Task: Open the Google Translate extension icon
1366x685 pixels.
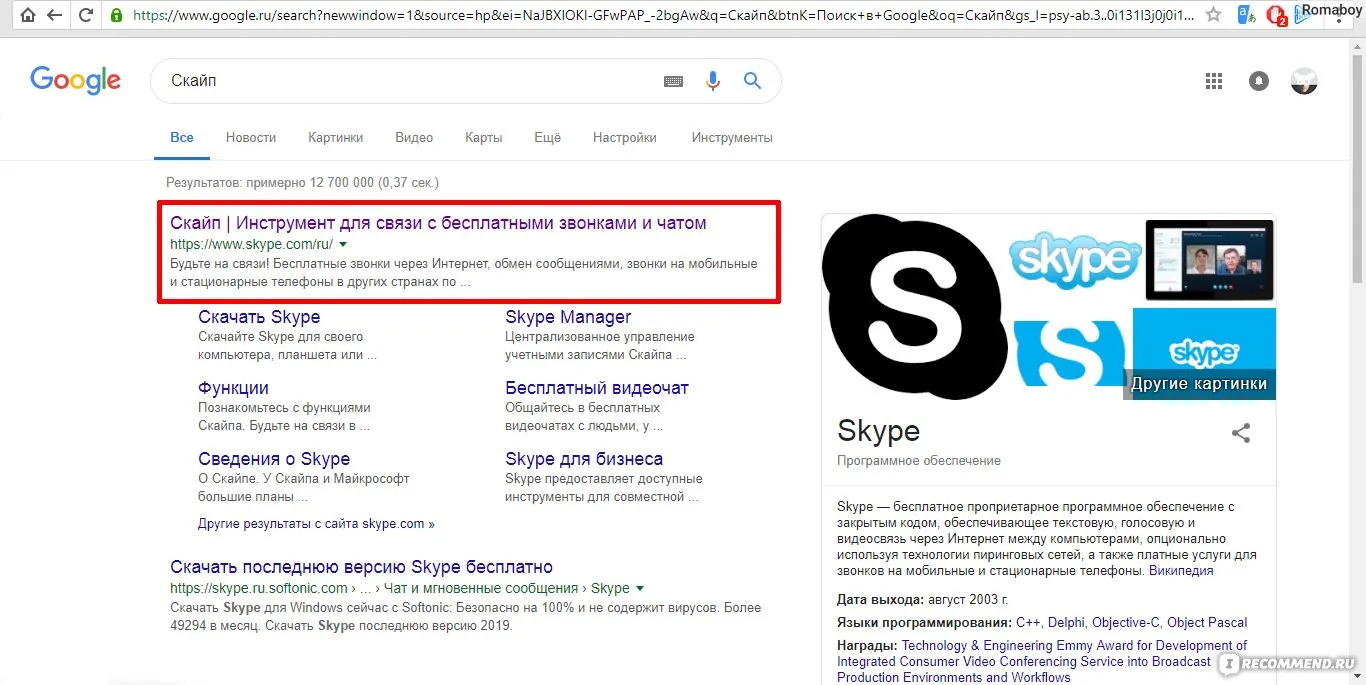Action: point(1247,15)
